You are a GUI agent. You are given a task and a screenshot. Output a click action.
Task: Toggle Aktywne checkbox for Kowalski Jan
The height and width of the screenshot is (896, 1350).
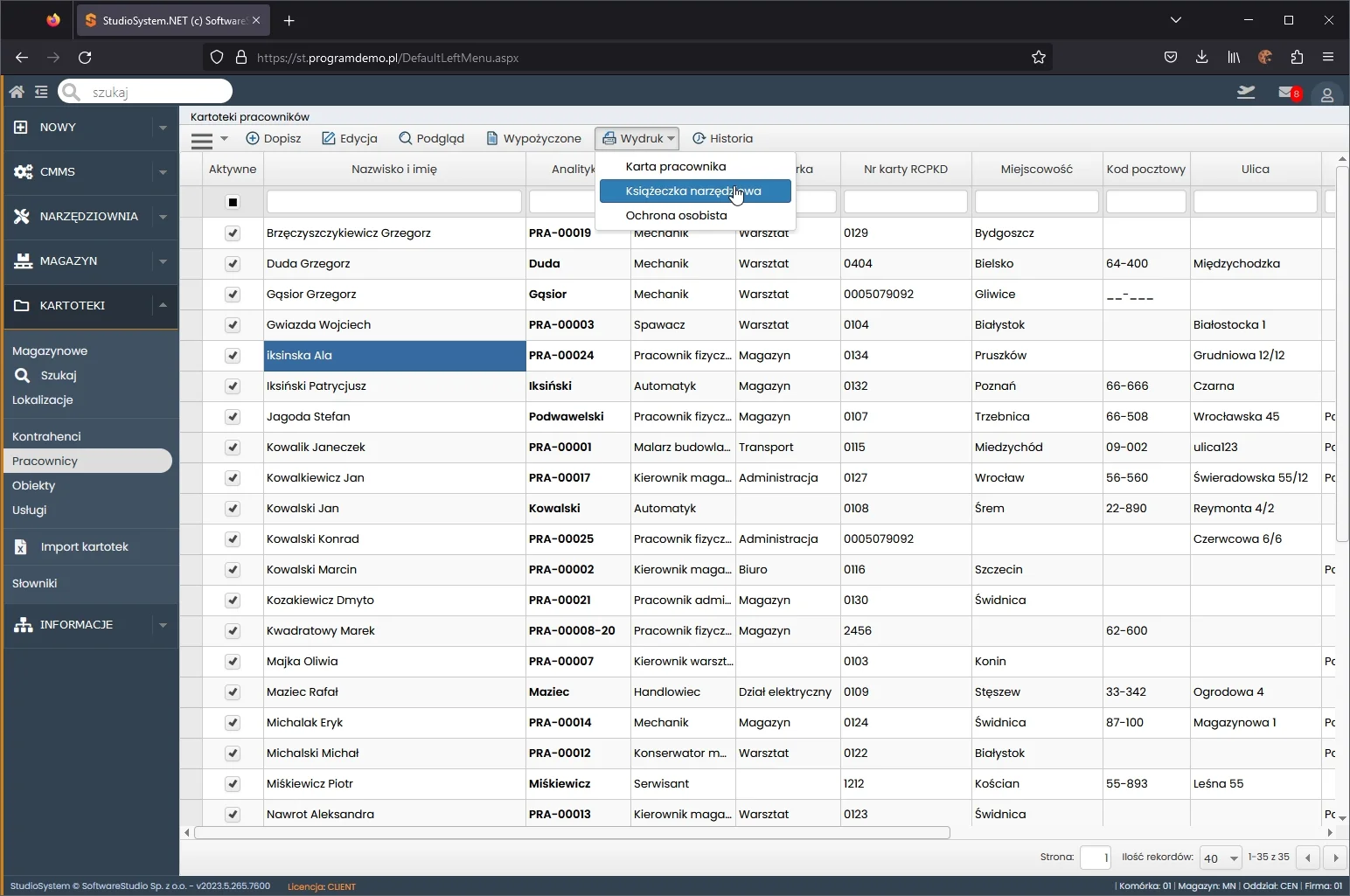[233, 508]
